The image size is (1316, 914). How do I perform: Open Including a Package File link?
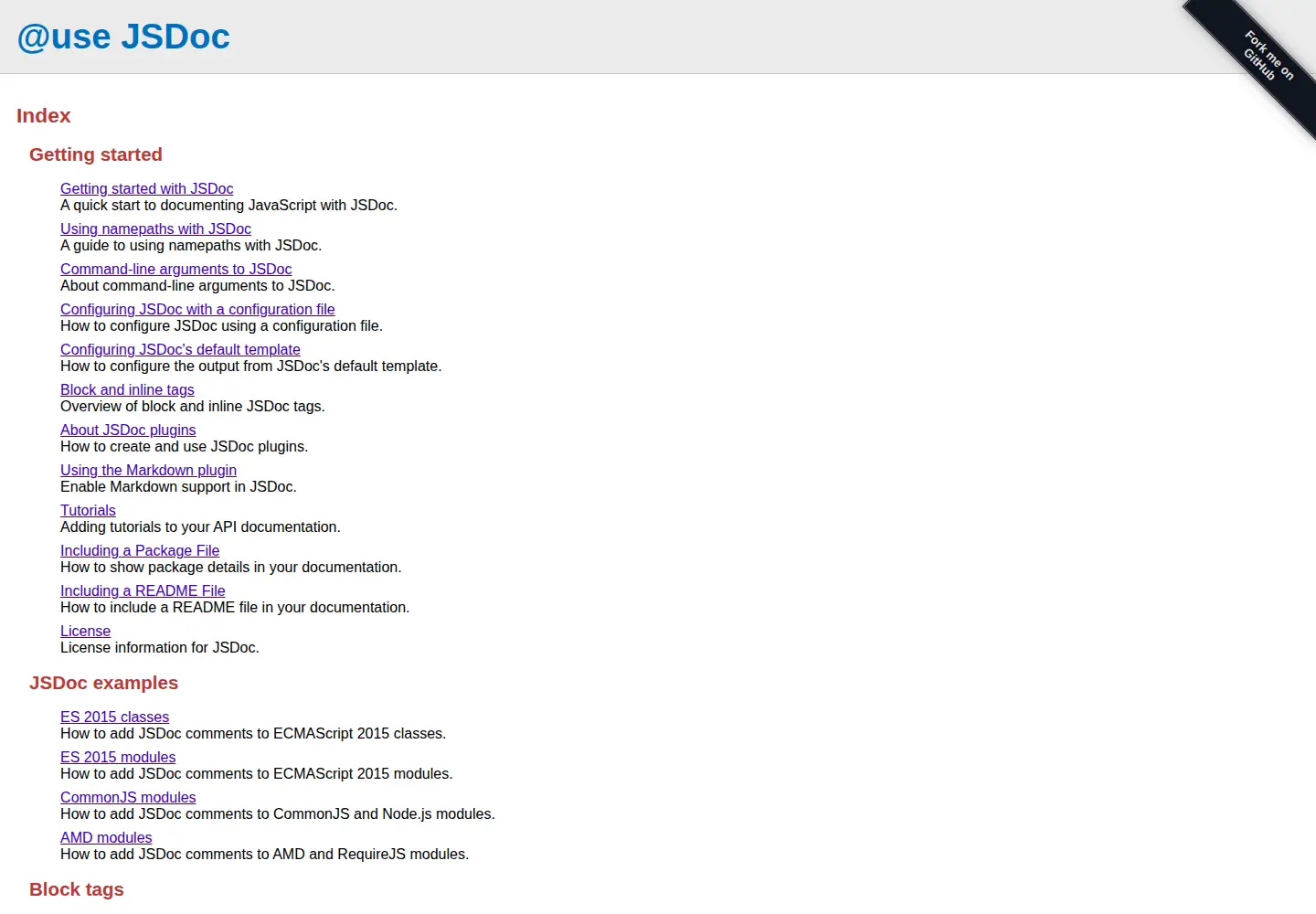140,550
